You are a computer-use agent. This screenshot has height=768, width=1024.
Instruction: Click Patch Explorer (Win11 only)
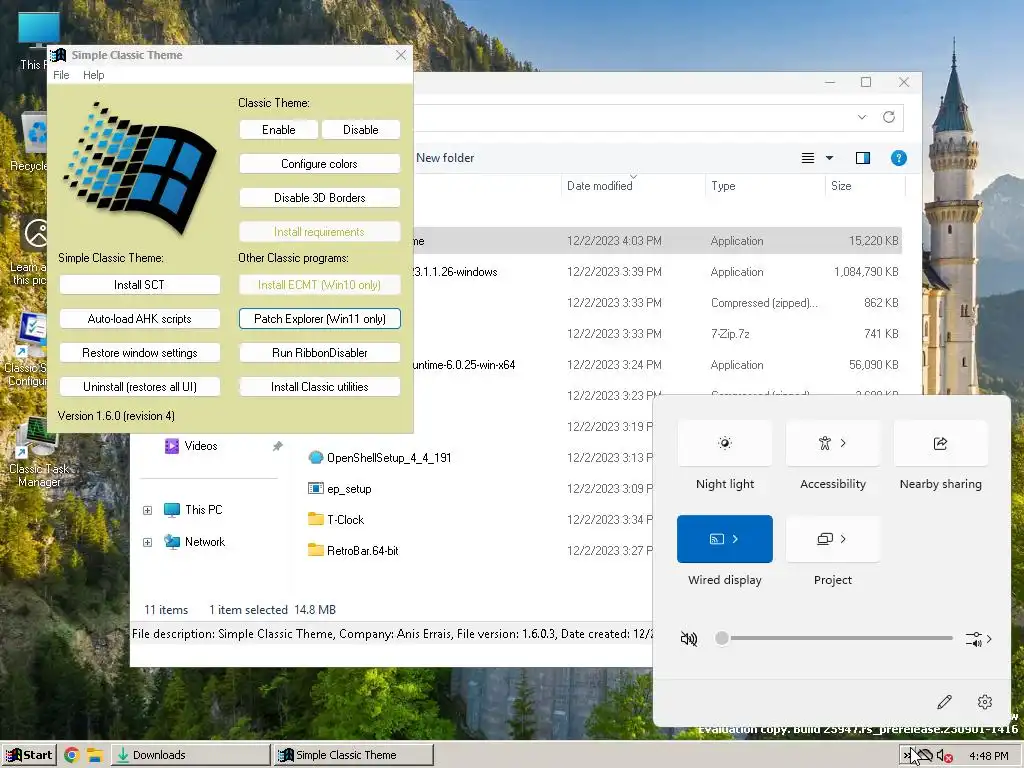pyautogui.click(x=319, y=319)
